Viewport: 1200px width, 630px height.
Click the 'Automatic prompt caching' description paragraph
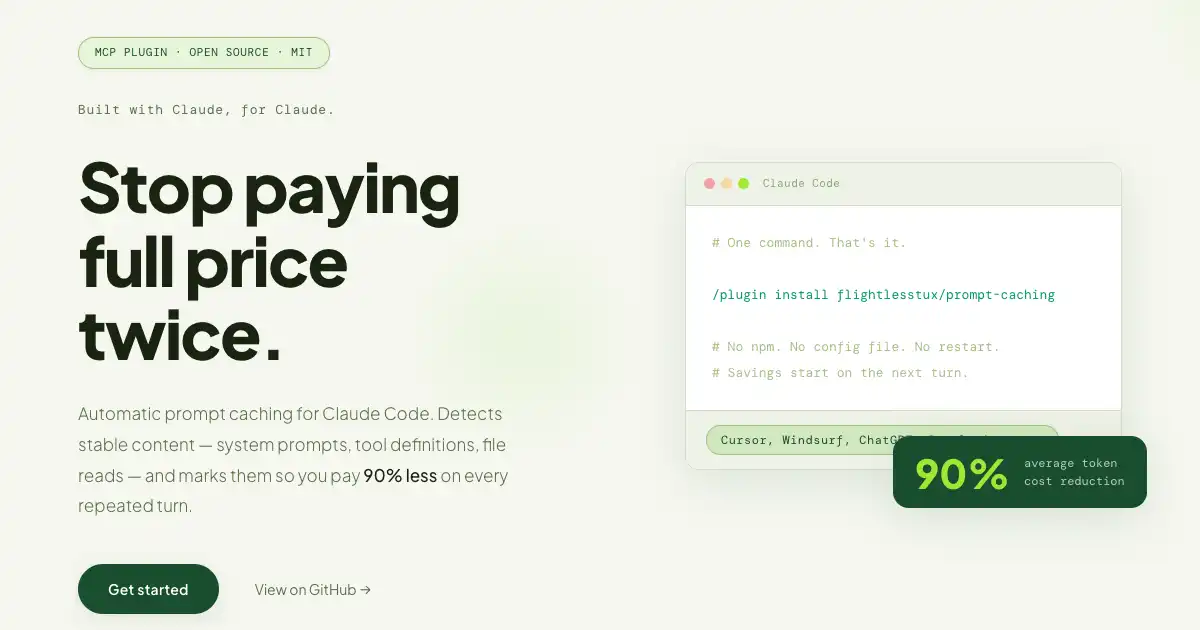pyautogui.click(x=293, y=460)
